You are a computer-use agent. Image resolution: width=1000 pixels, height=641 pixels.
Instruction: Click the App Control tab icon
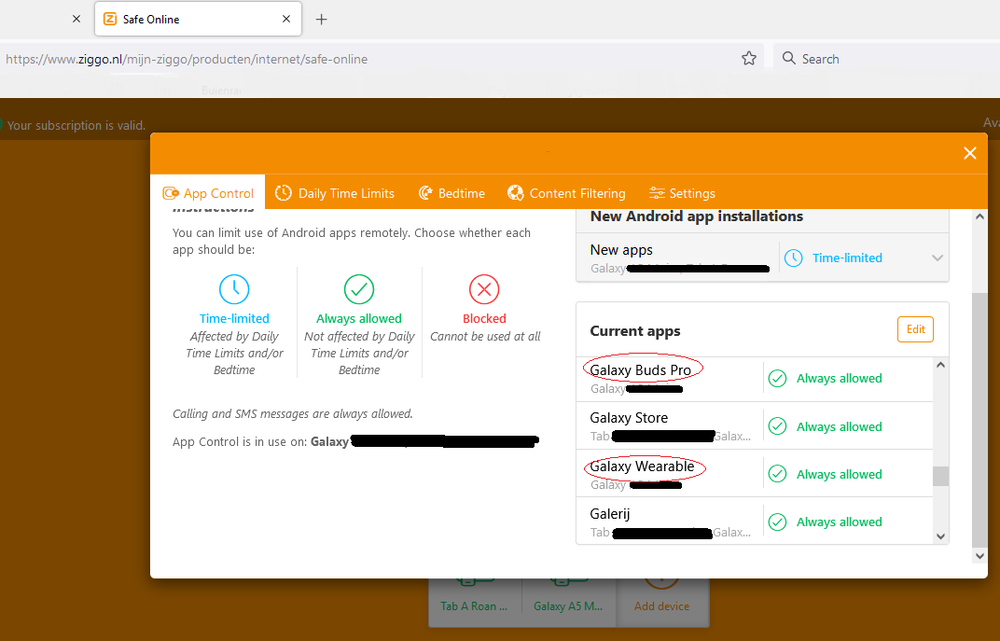tap(170, 193)
